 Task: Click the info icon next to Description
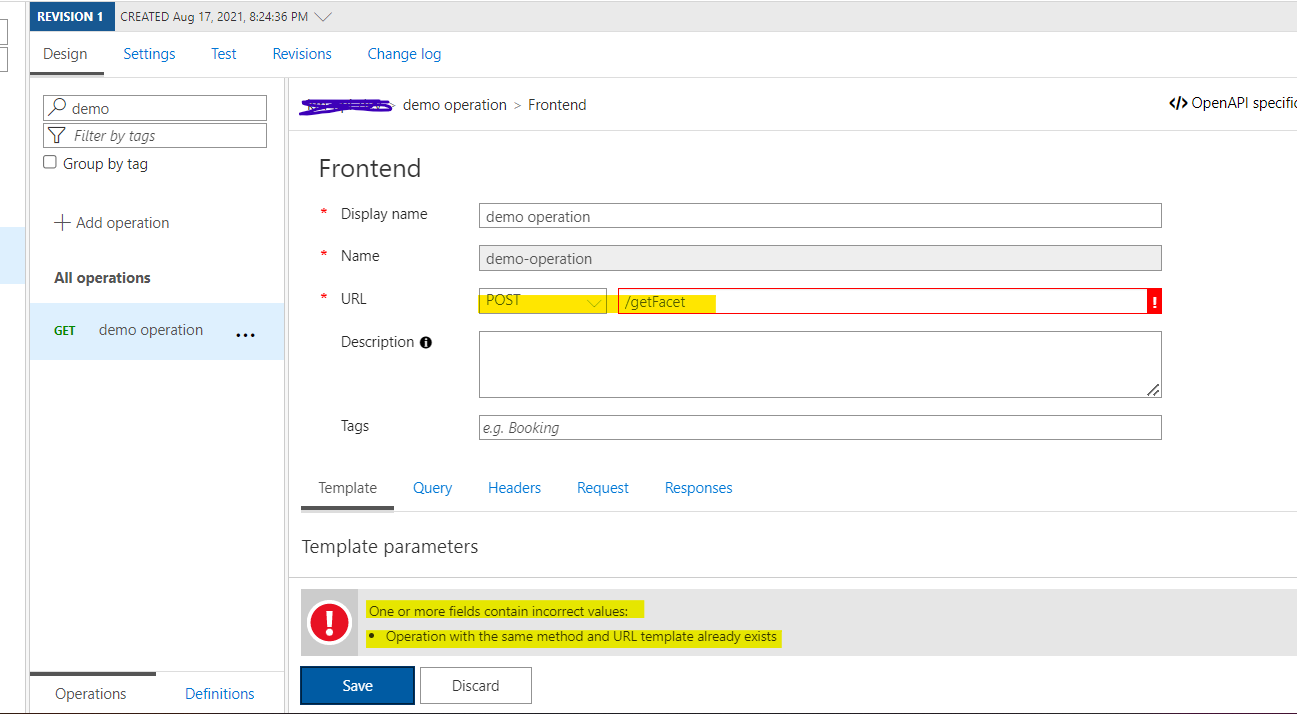(425, 342)
